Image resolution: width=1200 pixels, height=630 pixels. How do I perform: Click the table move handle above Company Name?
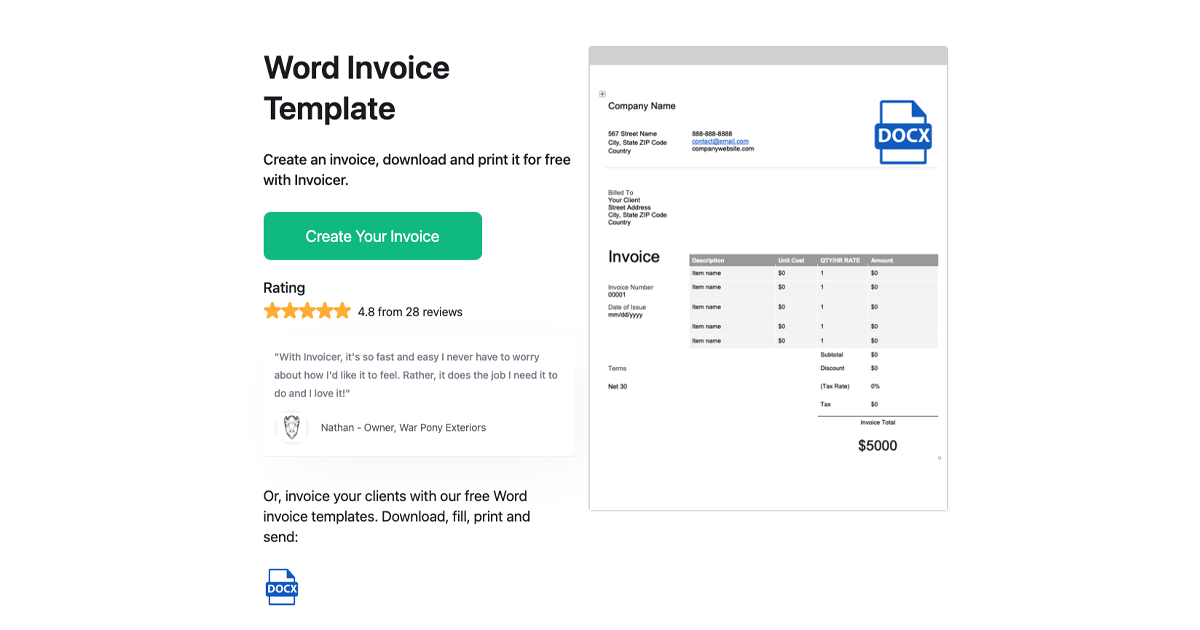pos(601,93)
